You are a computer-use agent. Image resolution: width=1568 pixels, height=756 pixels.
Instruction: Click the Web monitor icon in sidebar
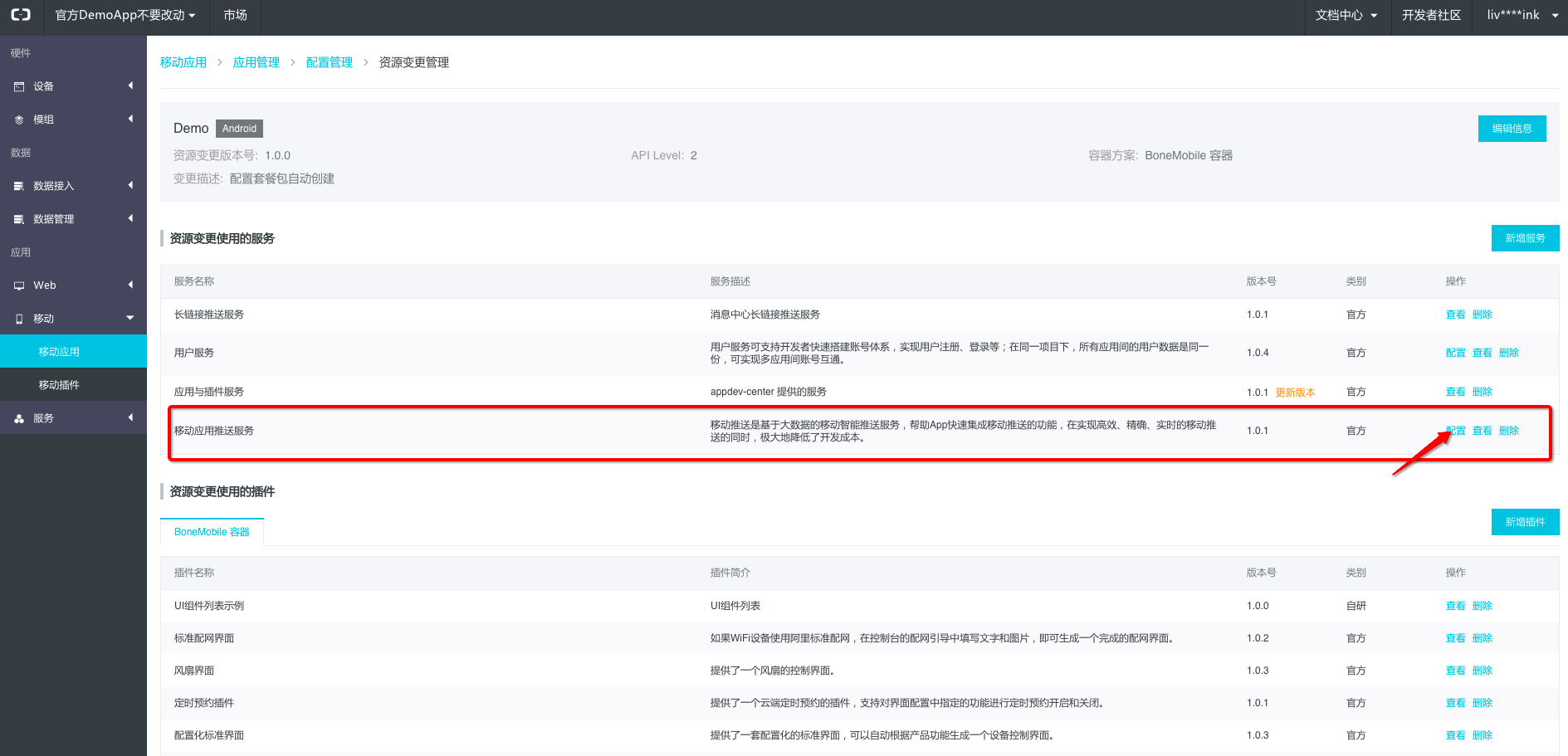click(19, 285)
